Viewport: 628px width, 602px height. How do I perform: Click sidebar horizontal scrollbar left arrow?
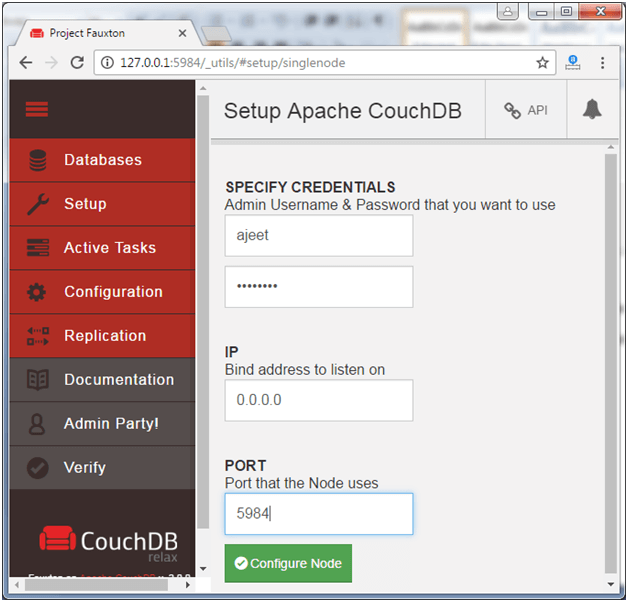[16, 585]
